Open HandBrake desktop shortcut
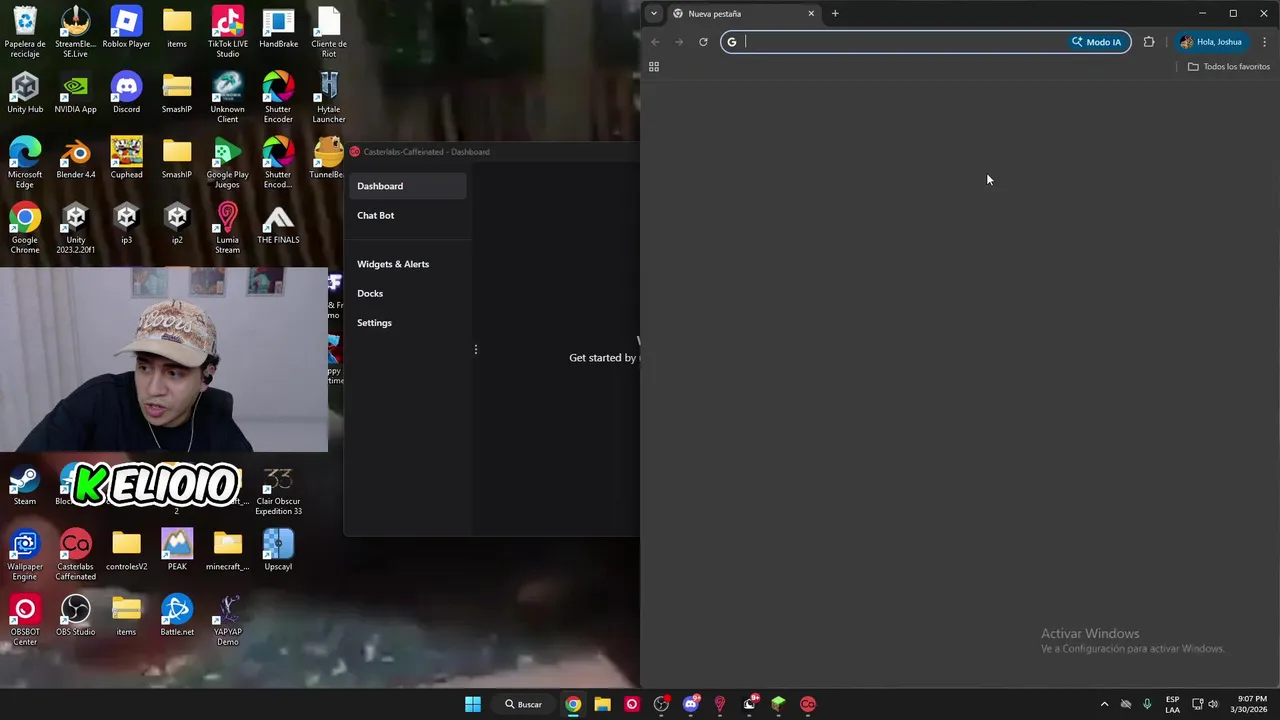 pyautogui.click(x=278, y=28)
